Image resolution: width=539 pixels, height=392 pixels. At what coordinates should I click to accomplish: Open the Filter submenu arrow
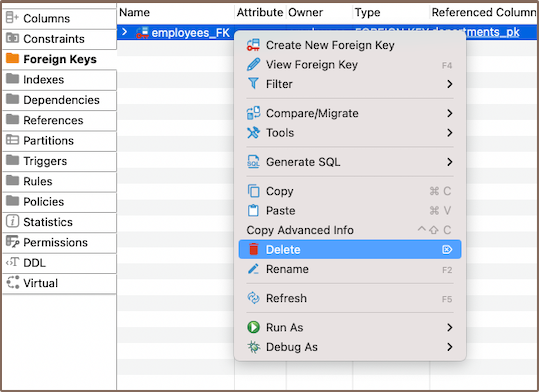(450, 84)
